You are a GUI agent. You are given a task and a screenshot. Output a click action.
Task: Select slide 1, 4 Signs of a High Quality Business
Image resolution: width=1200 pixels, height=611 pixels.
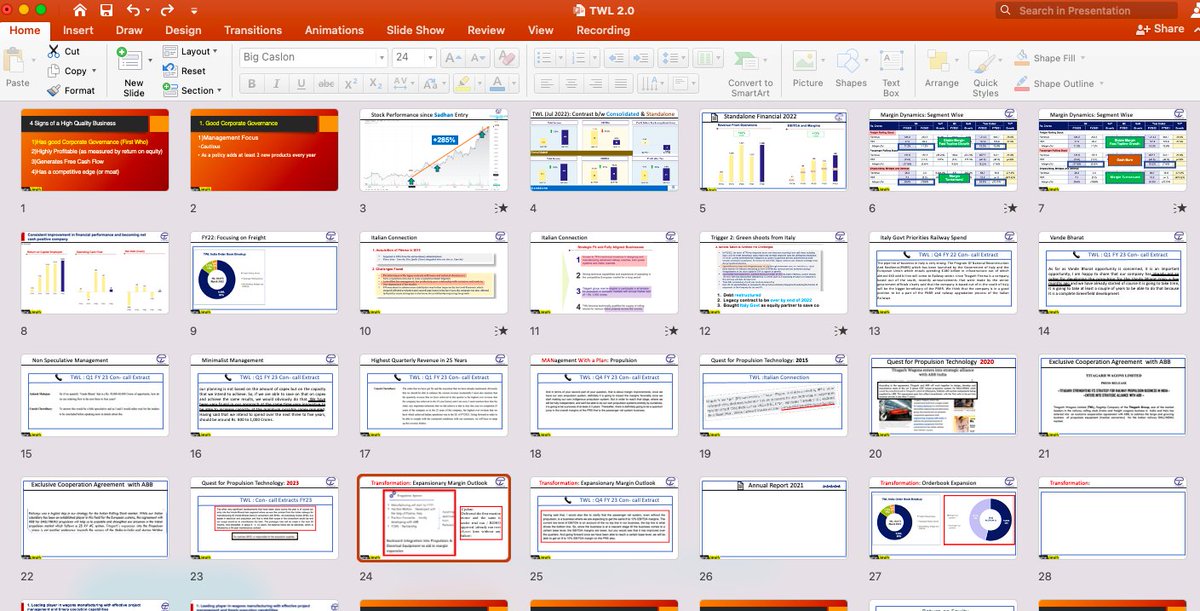click(95, 150)
